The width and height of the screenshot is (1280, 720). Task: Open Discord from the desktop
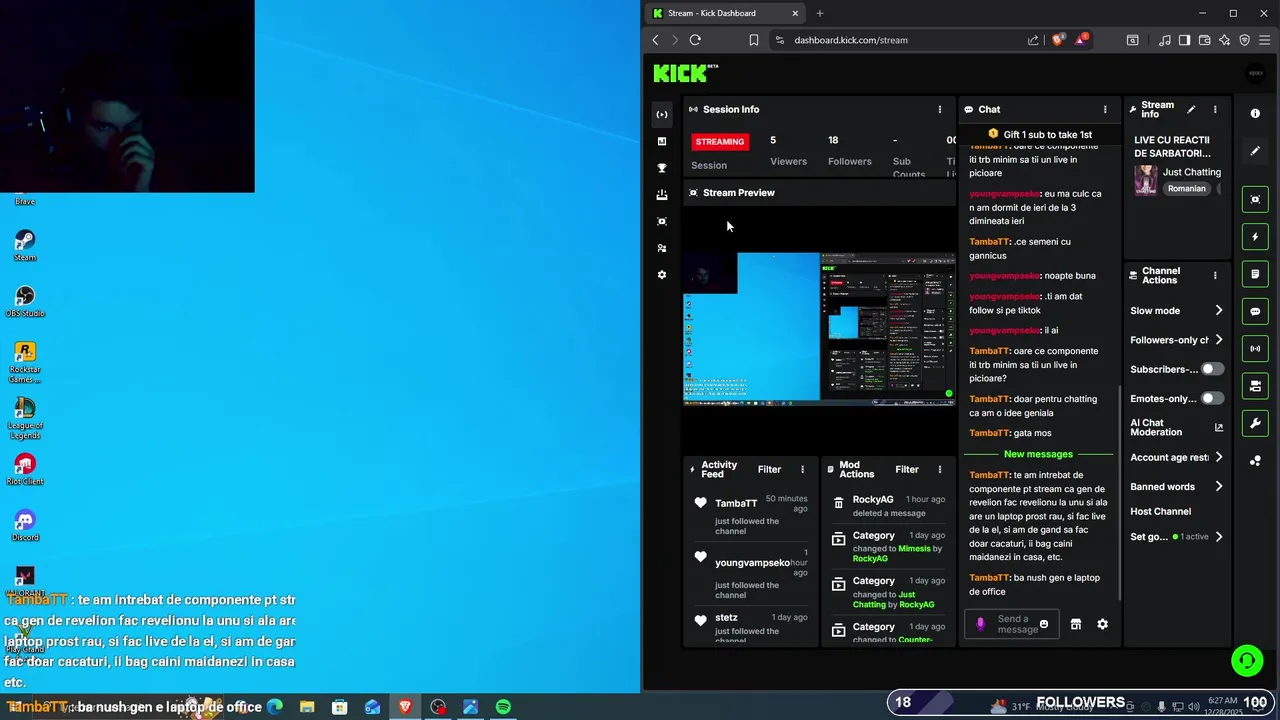coord(25,525)
